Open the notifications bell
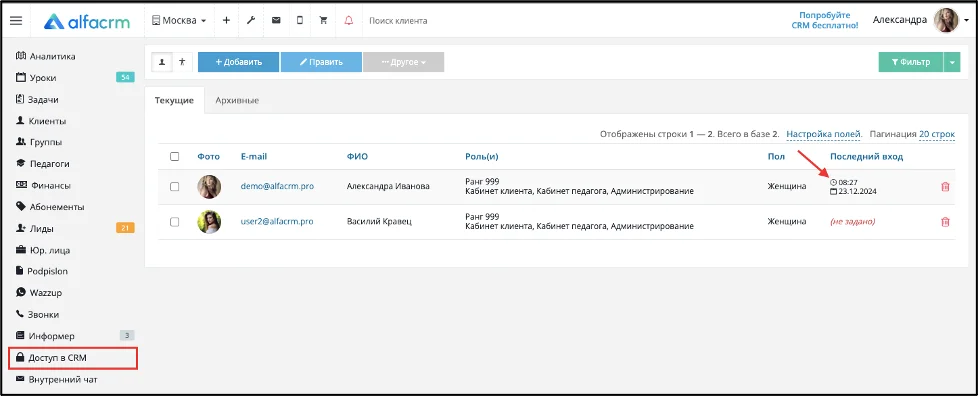979x397 pixels. 349,21
